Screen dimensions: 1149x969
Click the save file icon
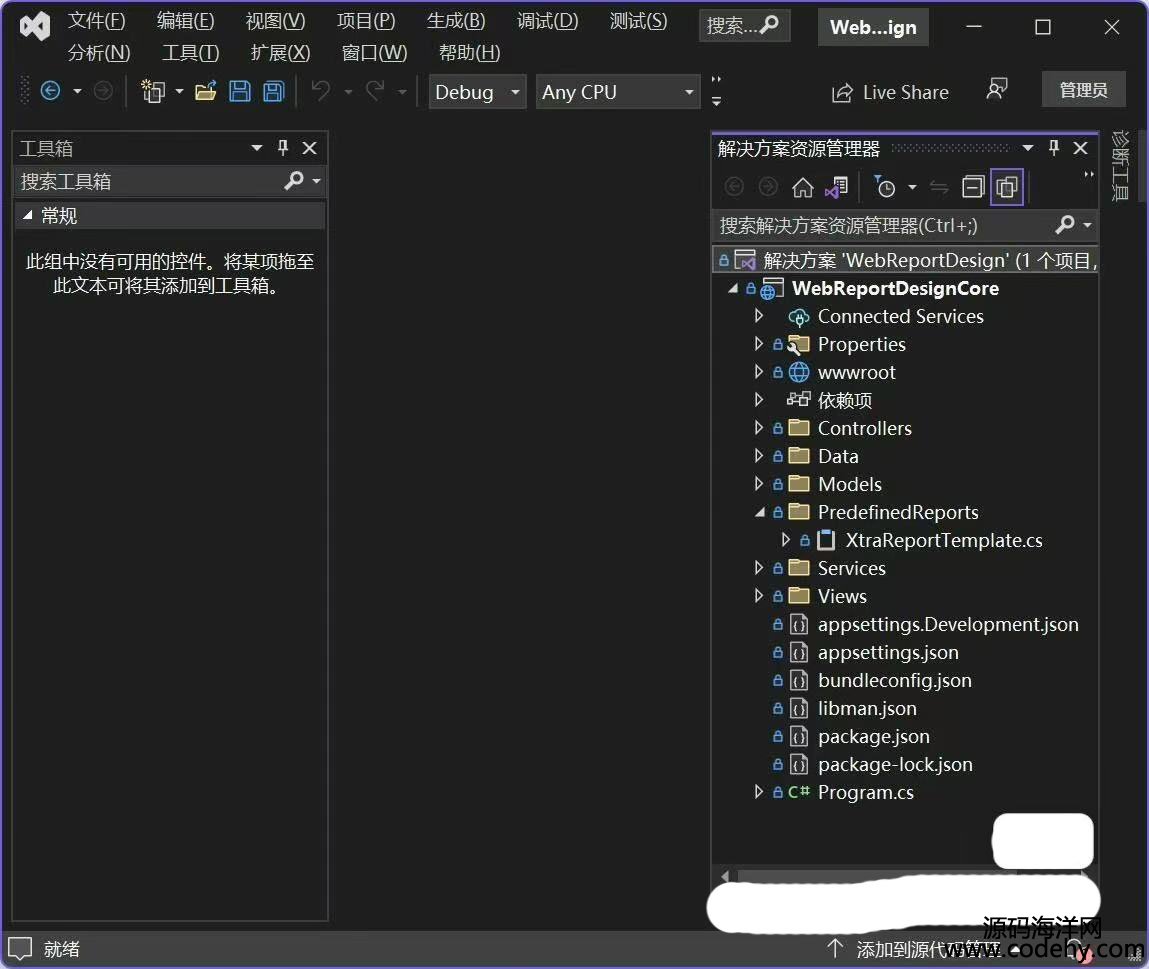(240, 91)
